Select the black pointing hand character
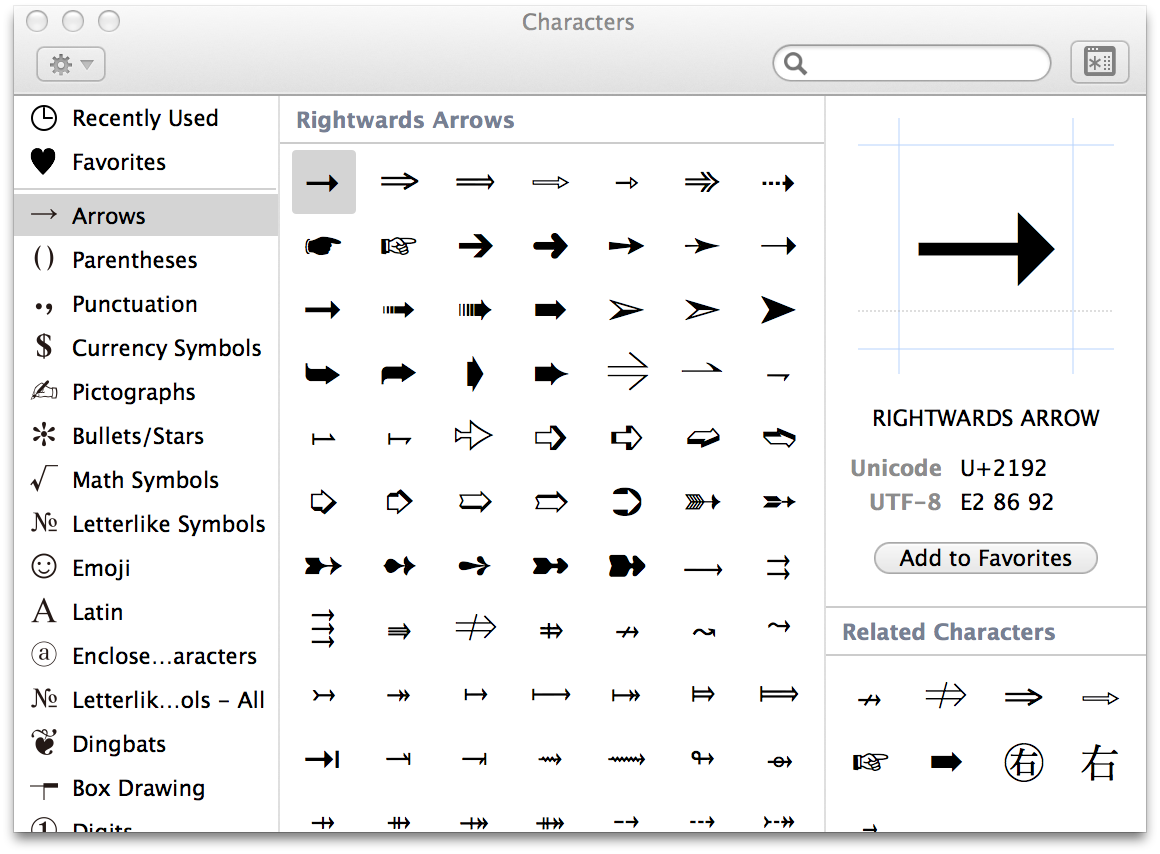This screenshot has width=1160, height=854. (323, 246)
